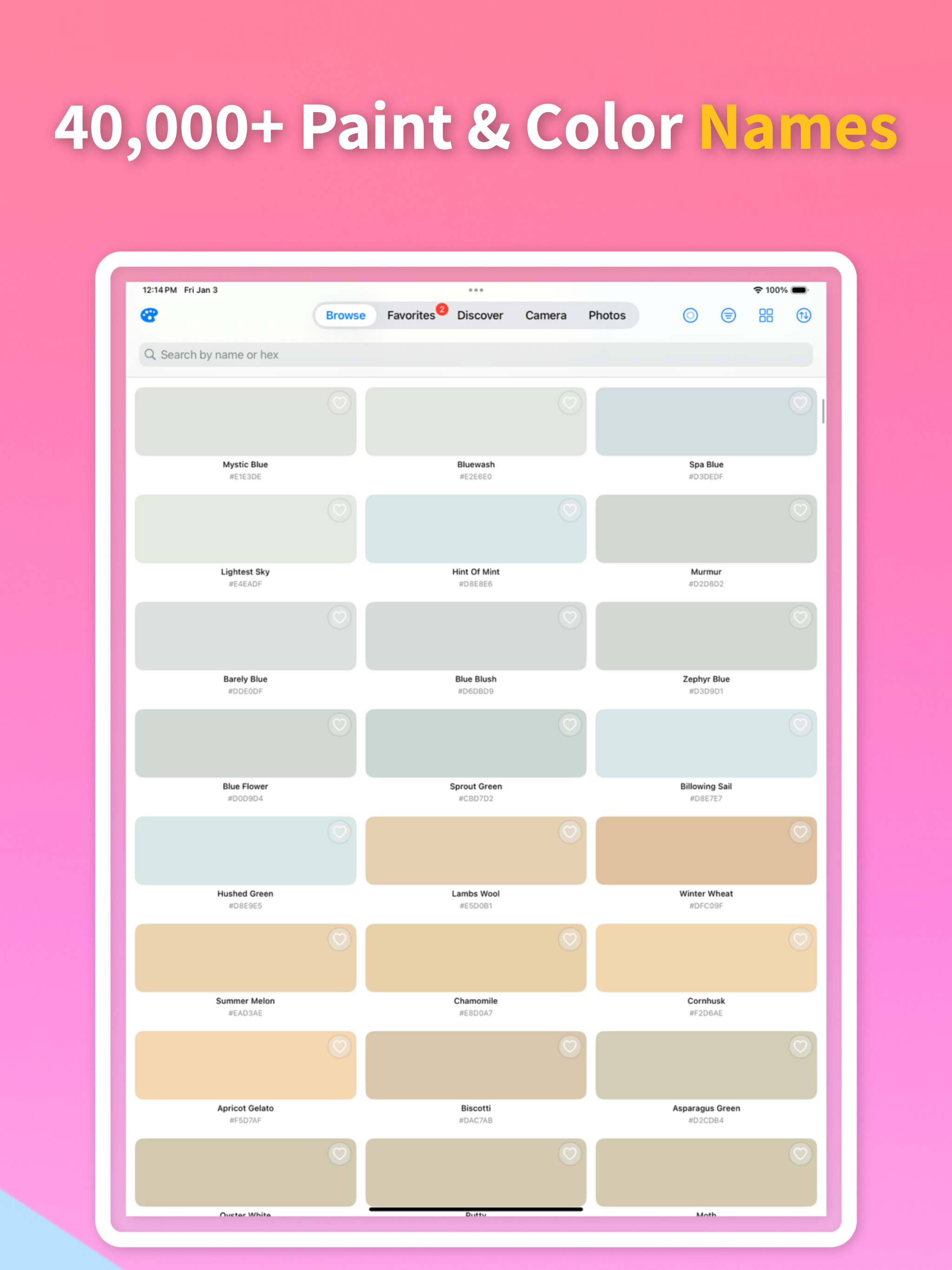Select the Sprout Green color swatch
Image resolution: width=952 pixels, height=1270 pixels.
[x=476, y=743]
